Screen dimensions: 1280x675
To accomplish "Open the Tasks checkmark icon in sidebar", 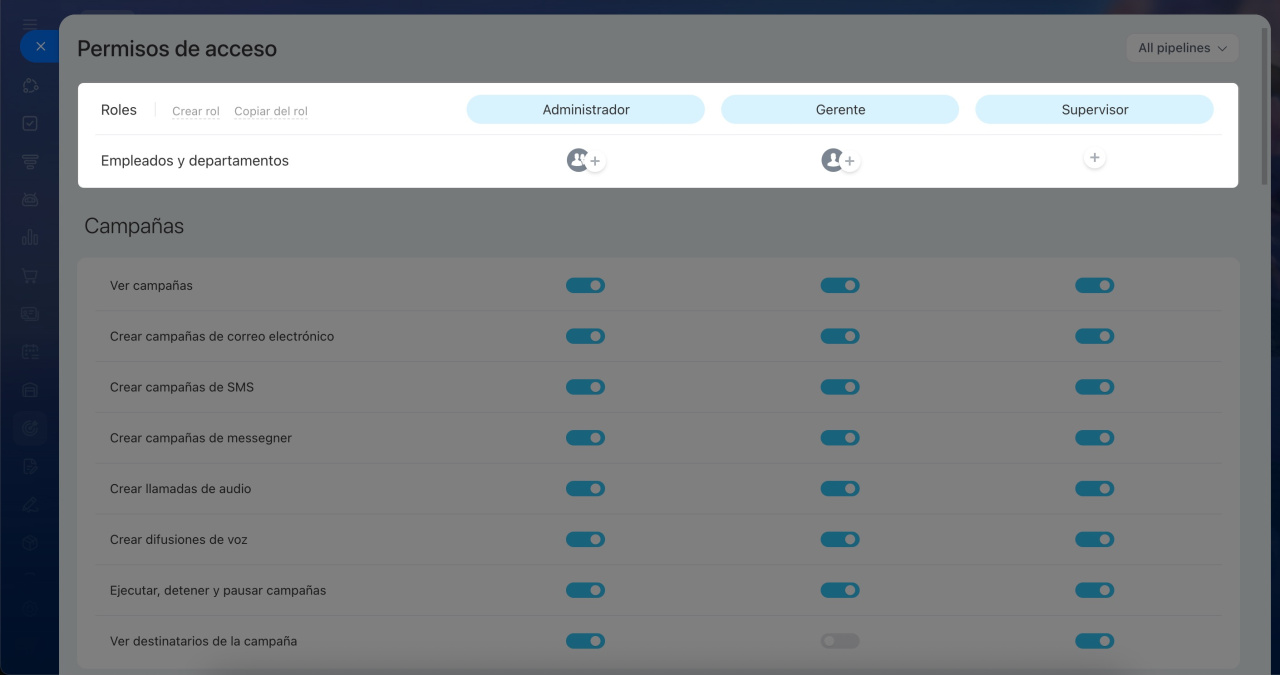I will coord(30,124).
